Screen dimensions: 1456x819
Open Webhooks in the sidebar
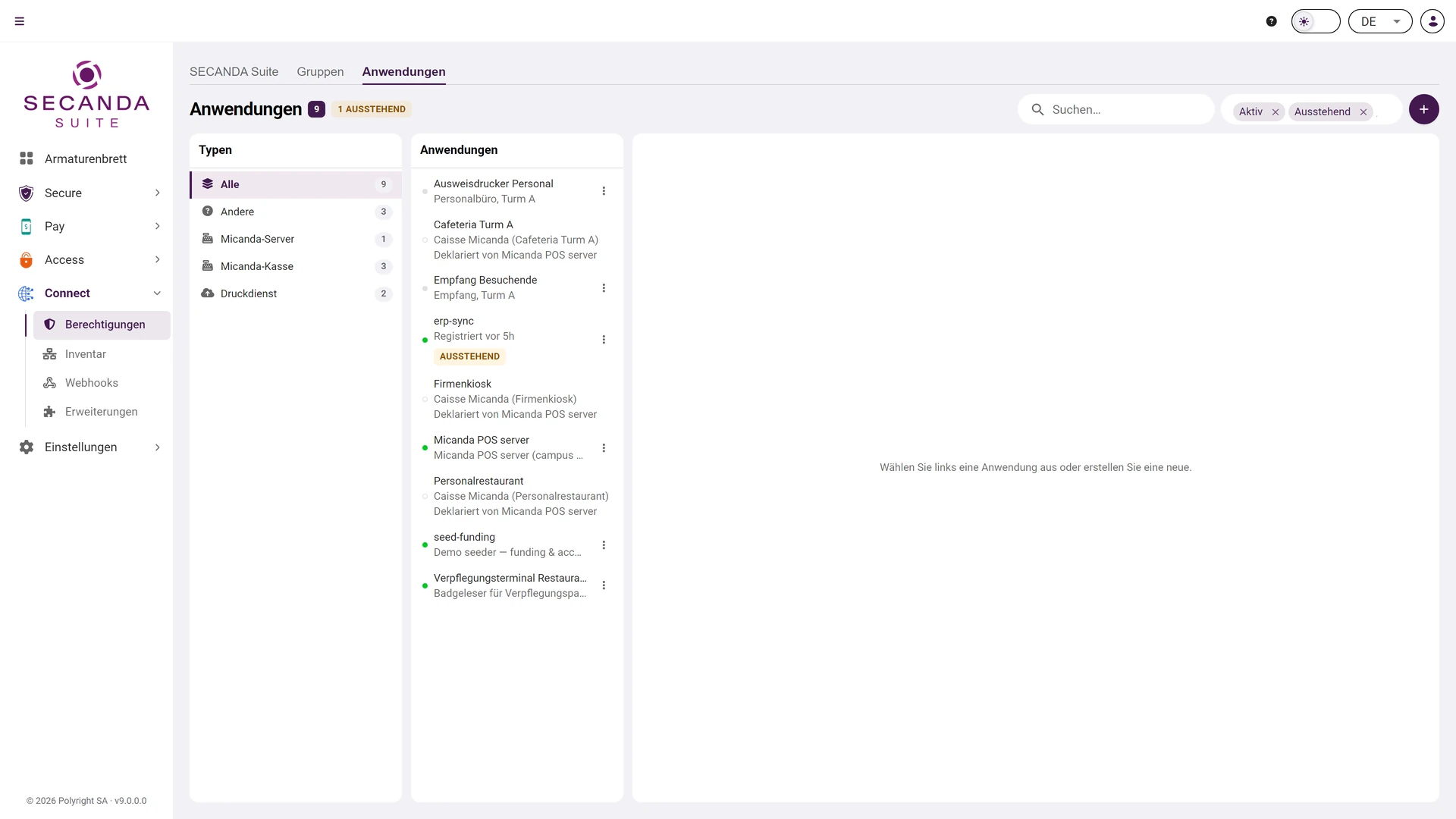click(x=102, y=383)
